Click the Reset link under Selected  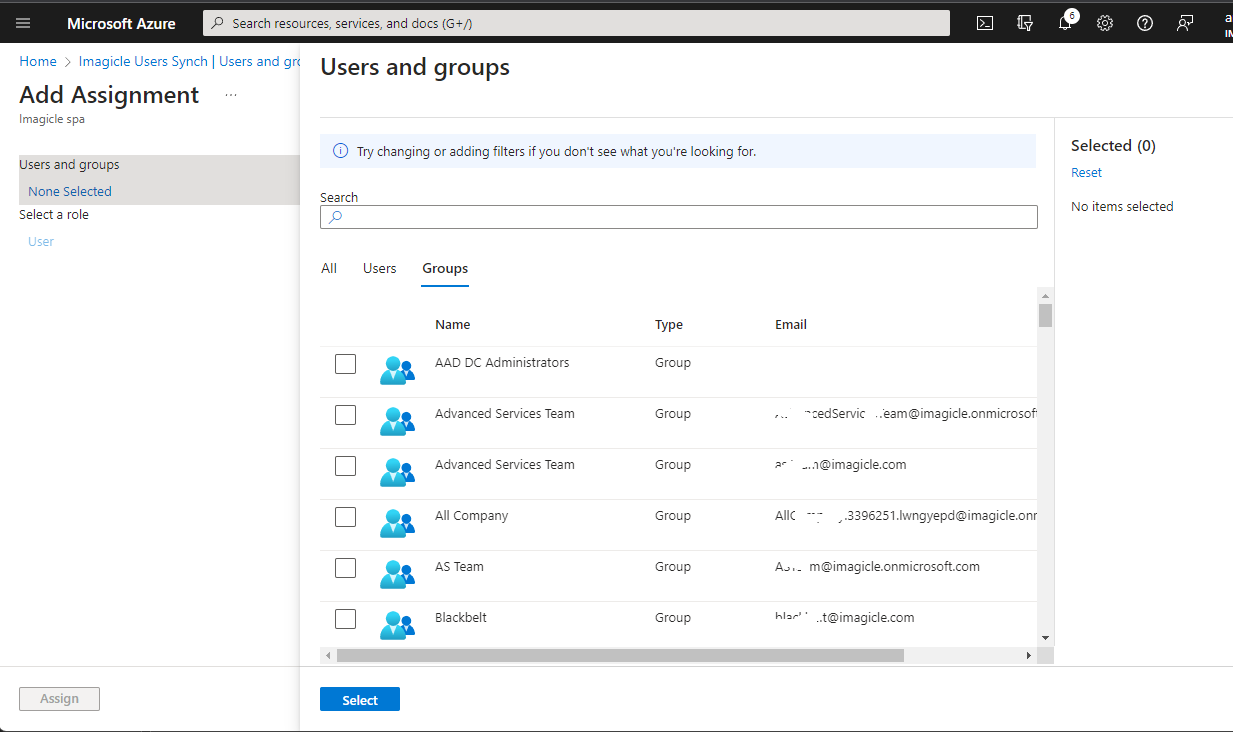point(1086,172)
